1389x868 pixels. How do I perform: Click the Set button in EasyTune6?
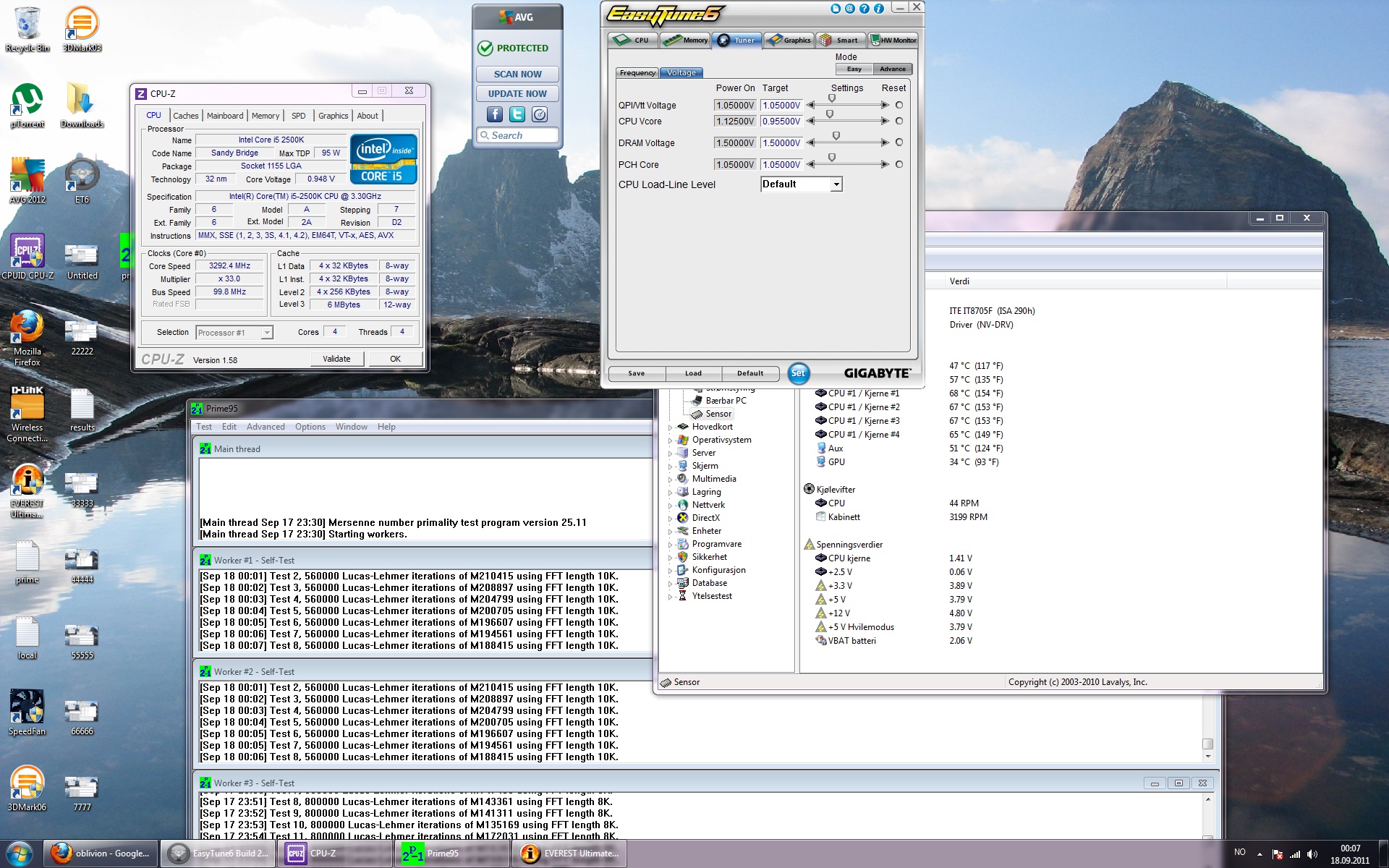coord(798,373)
